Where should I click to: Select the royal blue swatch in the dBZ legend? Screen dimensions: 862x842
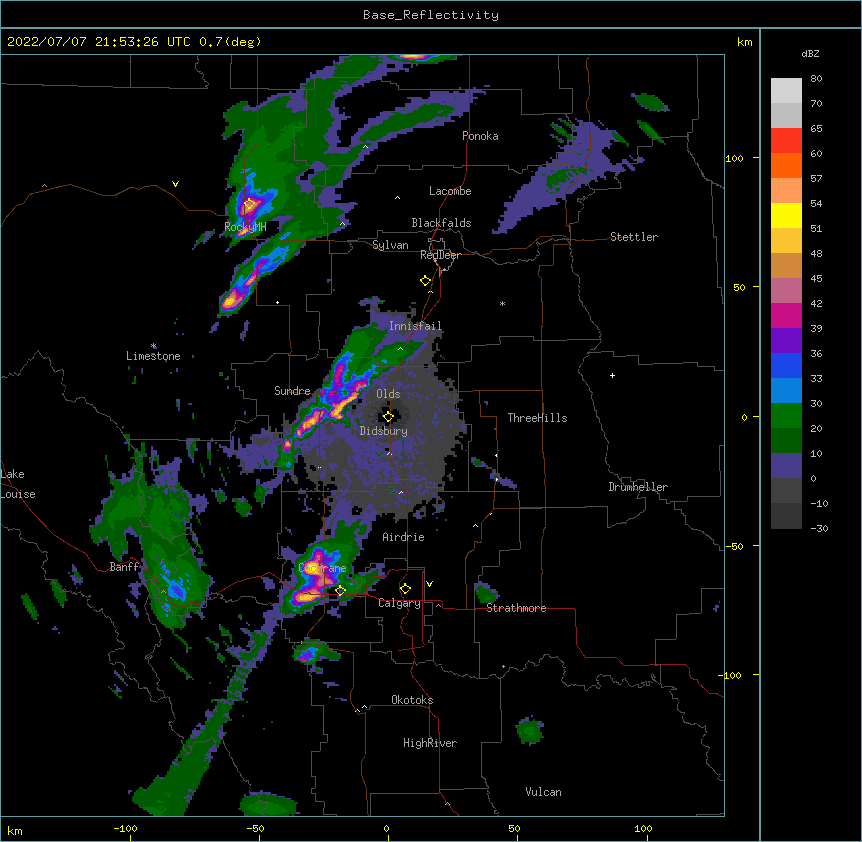coord(786,365)
